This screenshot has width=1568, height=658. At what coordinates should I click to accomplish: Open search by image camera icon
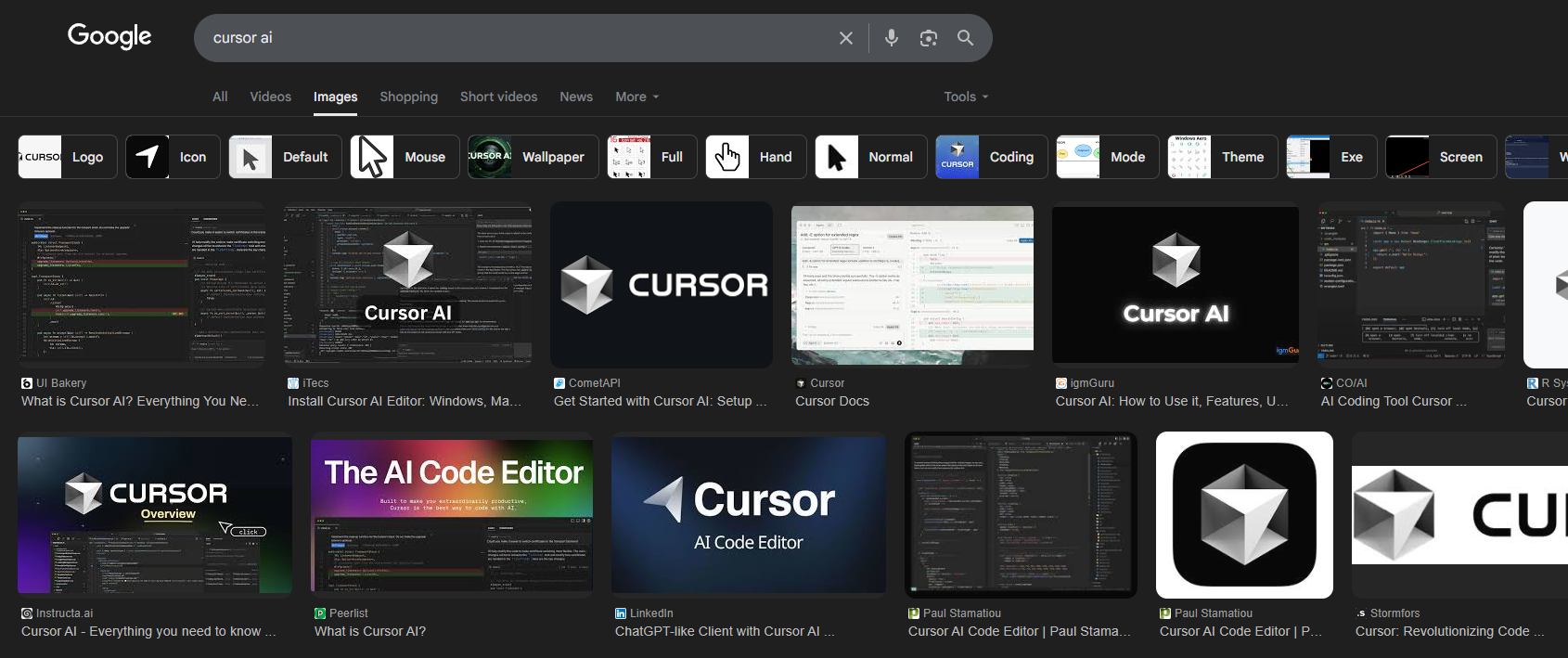click(x=928, y=38)
